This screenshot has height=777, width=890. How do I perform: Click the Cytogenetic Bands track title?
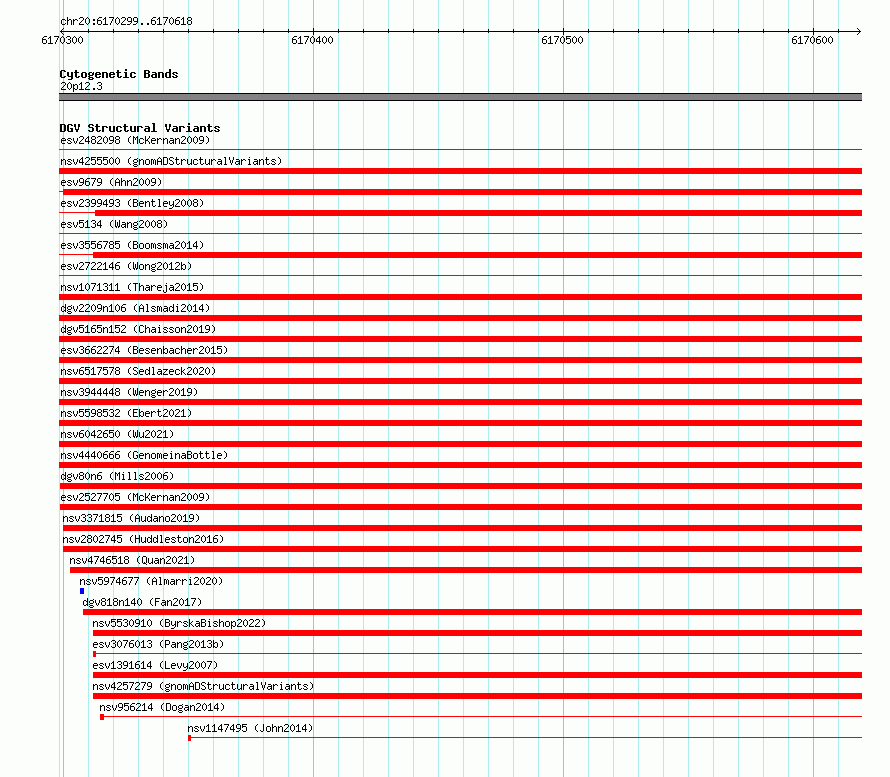[x=119, y=74]
